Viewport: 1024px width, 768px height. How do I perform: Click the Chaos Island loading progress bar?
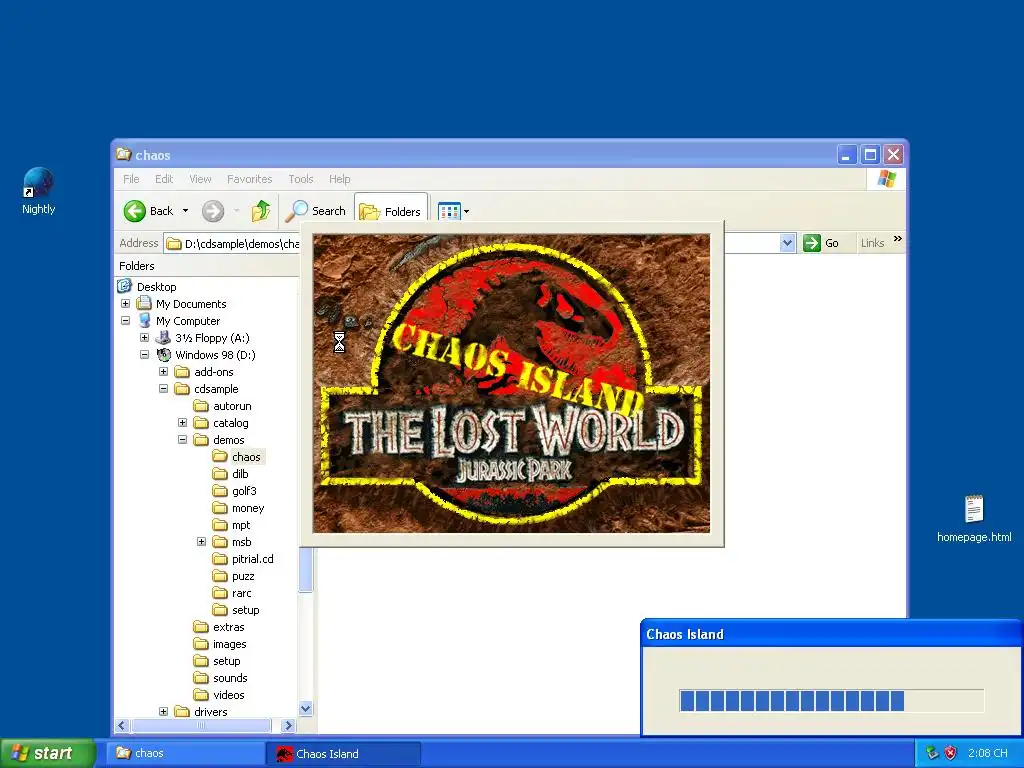(831, 701)
